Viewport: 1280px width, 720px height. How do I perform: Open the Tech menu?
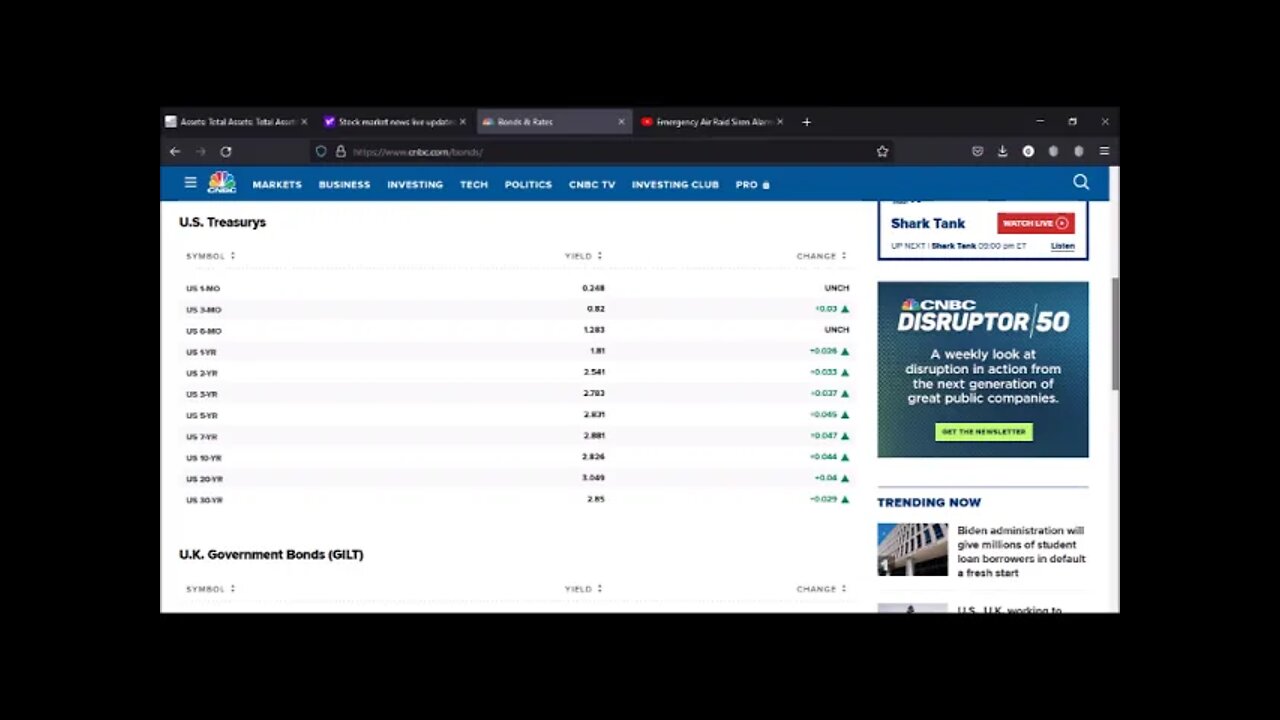(474, 185)
